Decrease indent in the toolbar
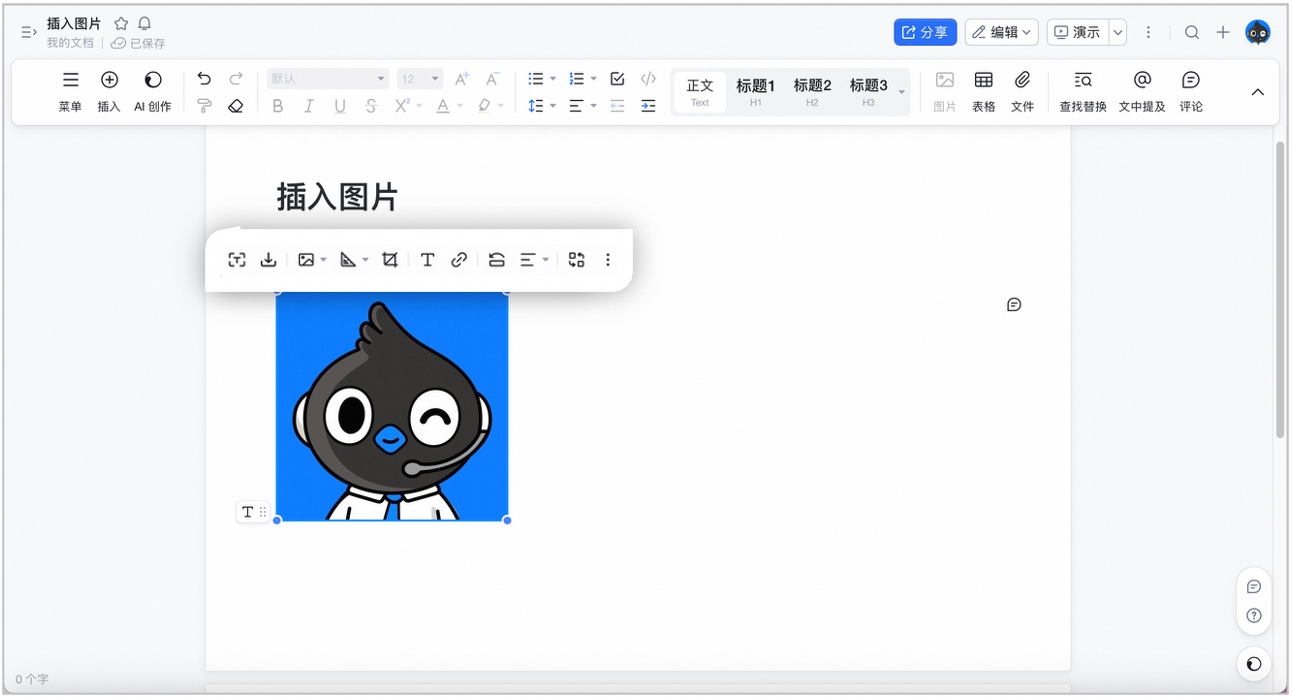Screen dimensions: 1293x699 click(617, 106)
